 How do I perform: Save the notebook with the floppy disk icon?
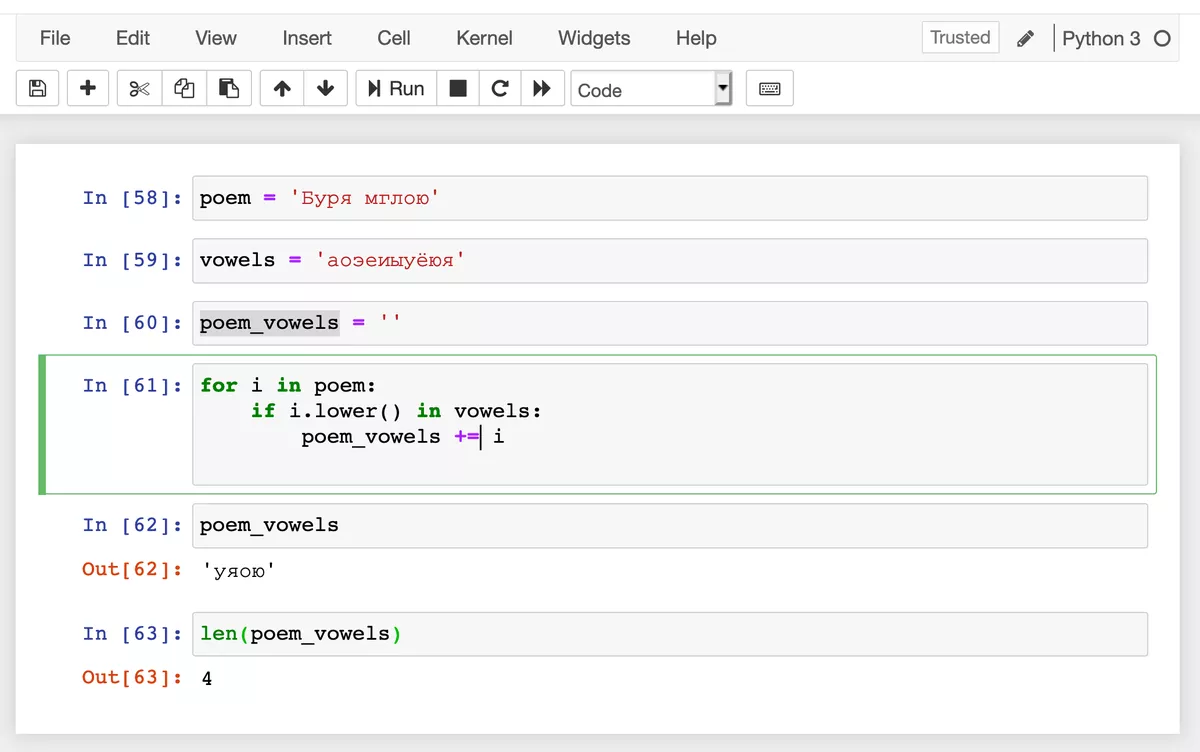[38, 88]
